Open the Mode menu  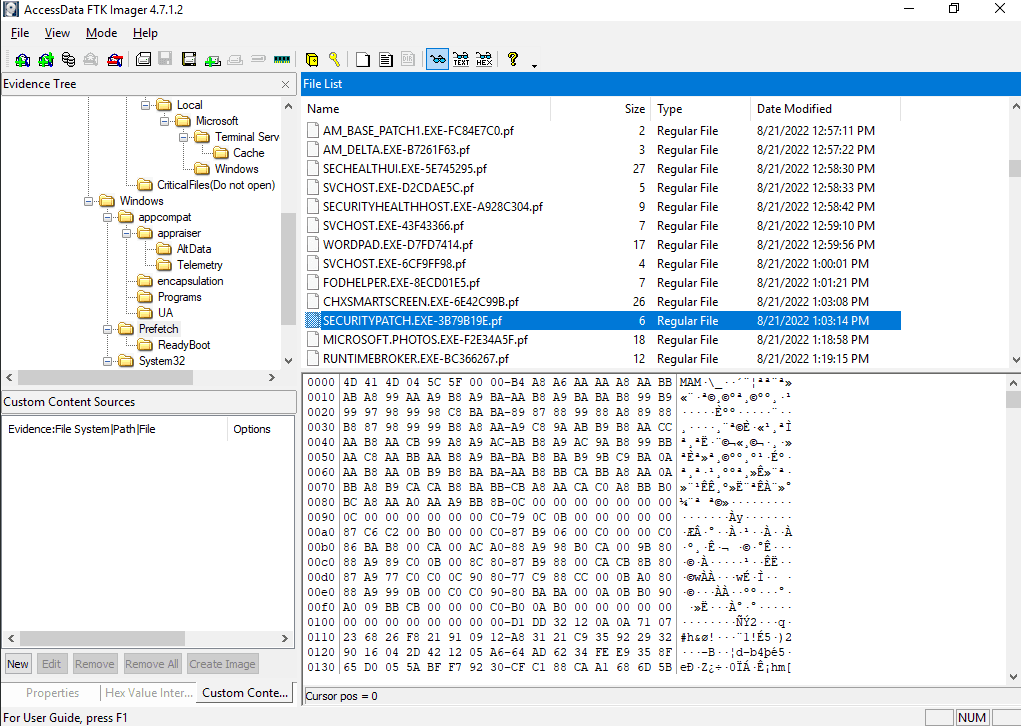(x=102, y=33)
